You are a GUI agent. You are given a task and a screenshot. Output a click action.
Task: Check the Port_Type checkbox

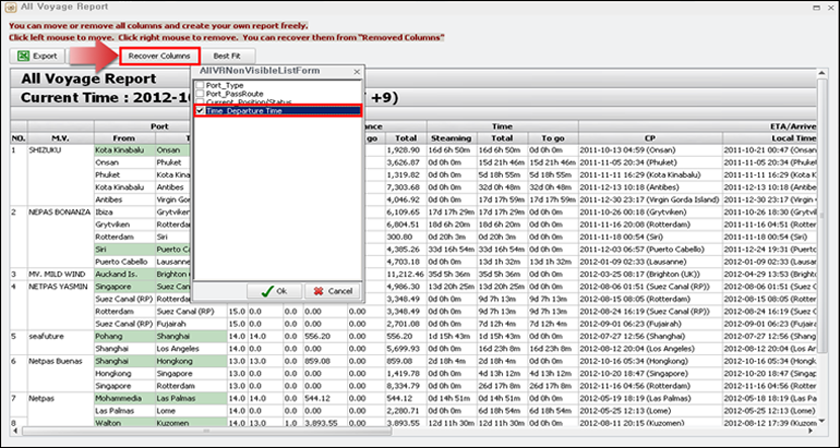click(x=200, y=85)
